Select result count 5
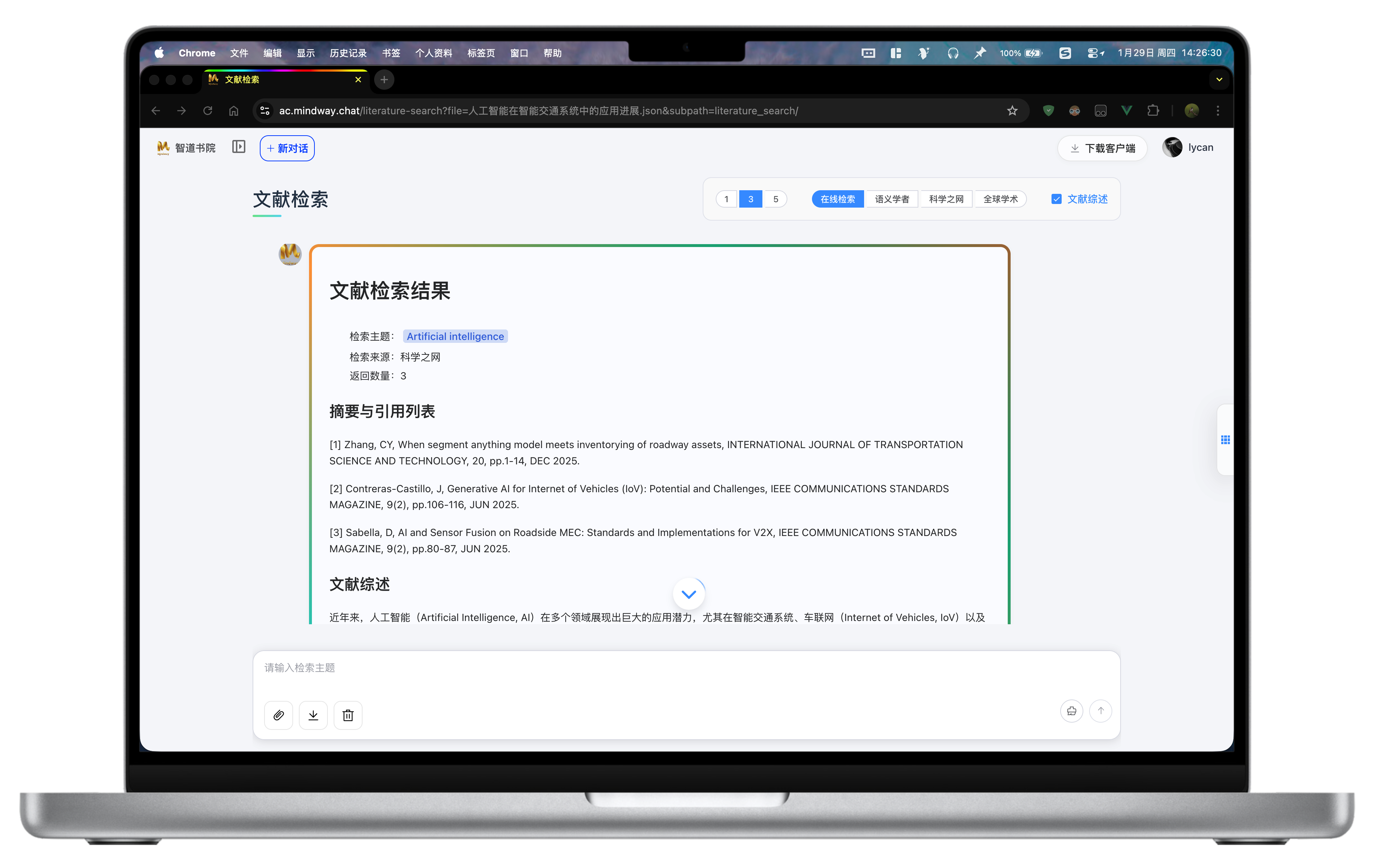The width and height of the screenshot is (1375, 868). [775, 199]
